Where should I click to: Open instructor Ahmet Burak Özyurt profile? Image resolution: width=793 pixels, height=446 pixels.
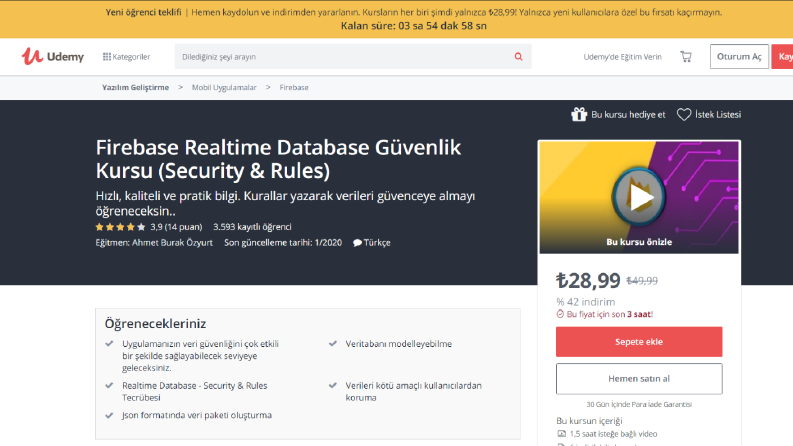point(172,243)
